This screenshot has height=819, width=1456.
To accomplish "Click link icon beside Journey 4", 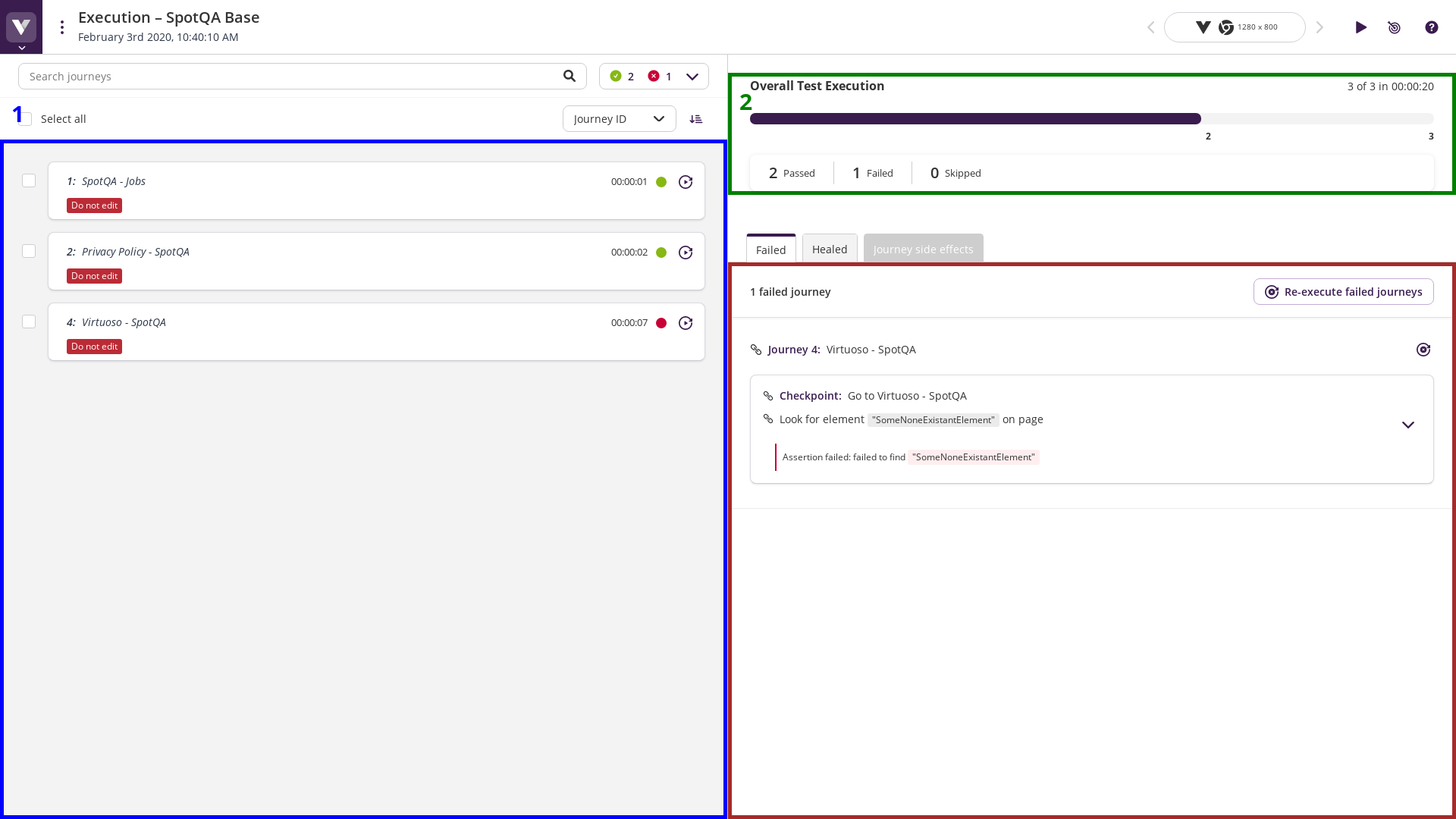I will pyautogui.click(x=756, y=350).
